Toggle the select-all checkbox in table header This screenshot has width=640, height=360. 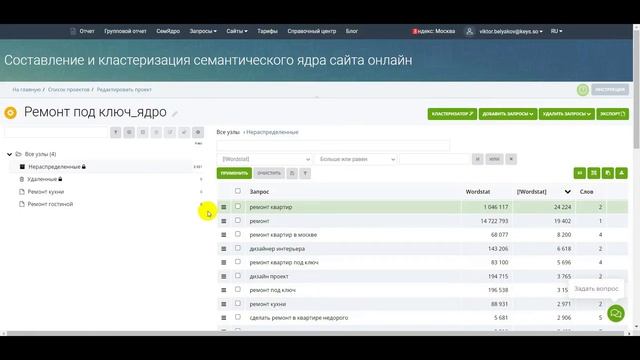pos(238,191)
